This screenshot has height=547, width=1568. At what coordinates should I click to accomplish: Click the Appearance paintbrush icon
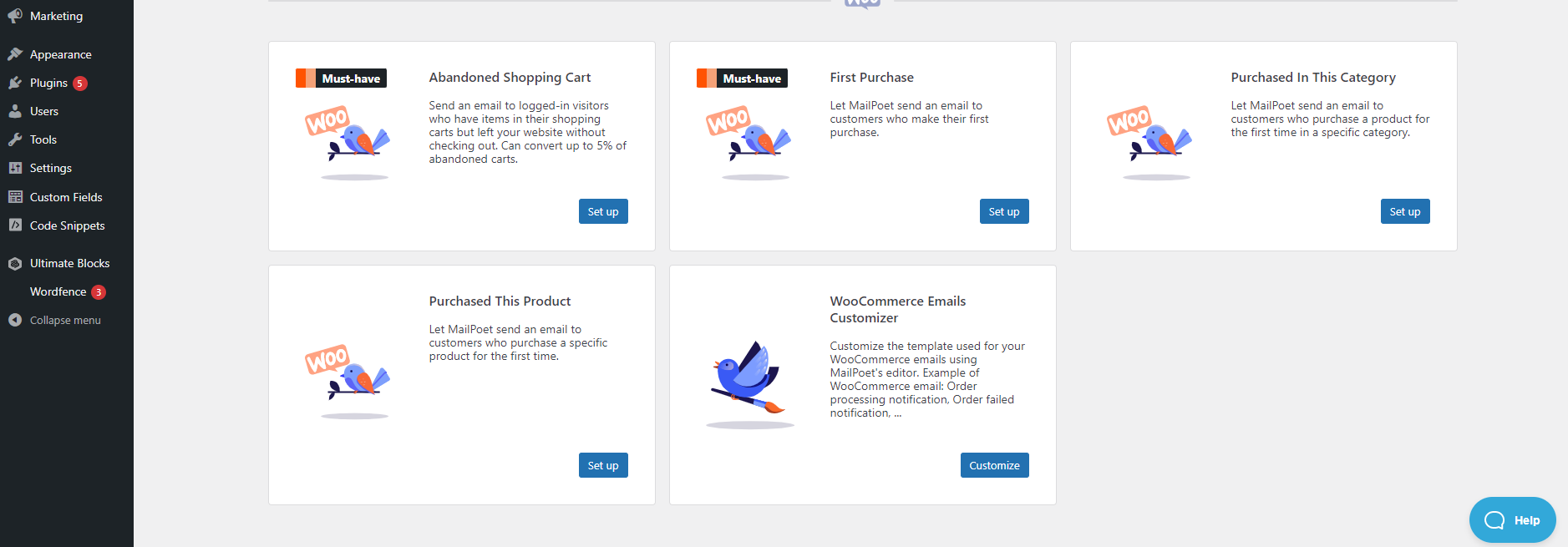15,54
